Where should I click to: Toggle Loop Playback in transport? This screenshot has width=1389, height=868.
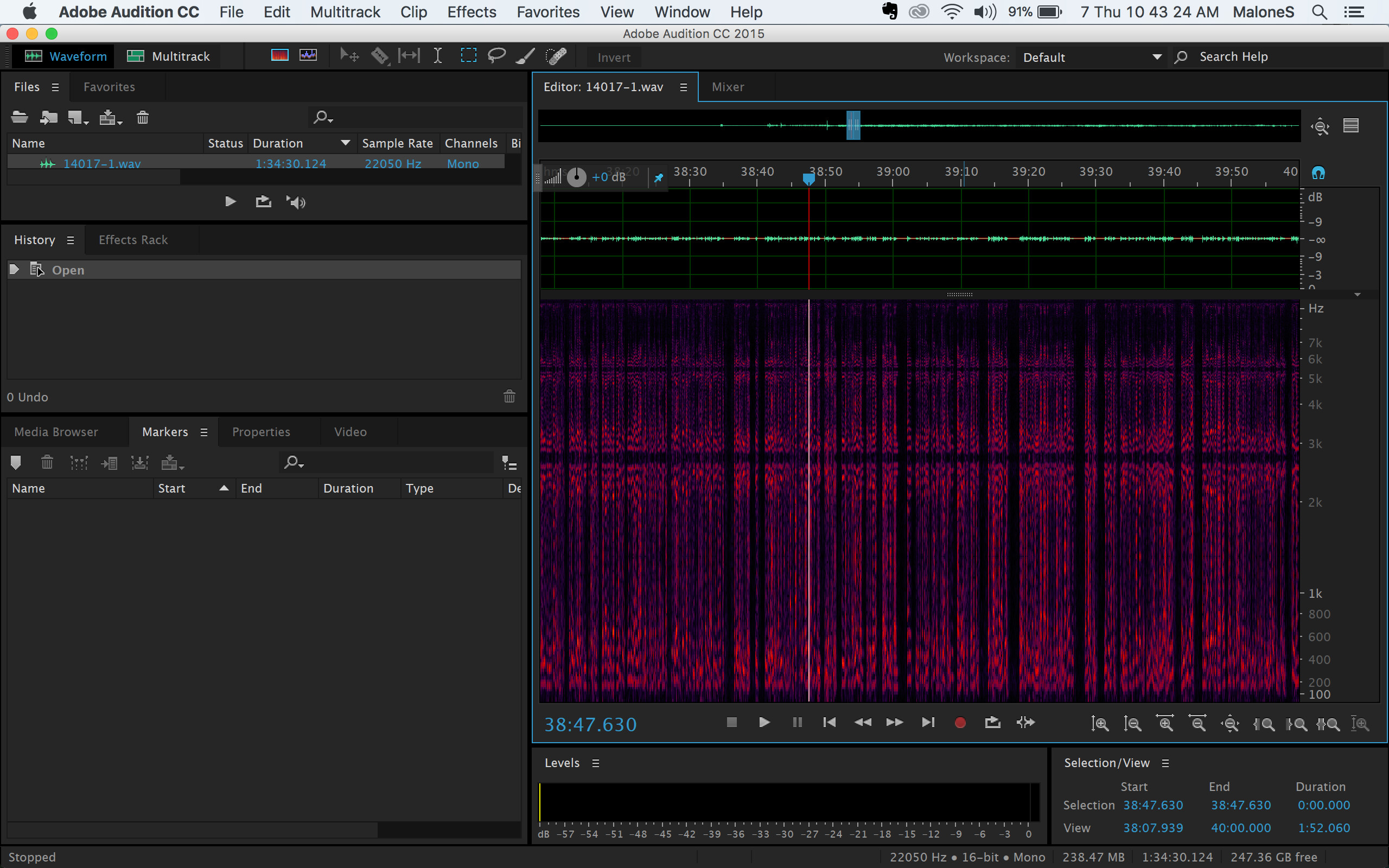993,722
